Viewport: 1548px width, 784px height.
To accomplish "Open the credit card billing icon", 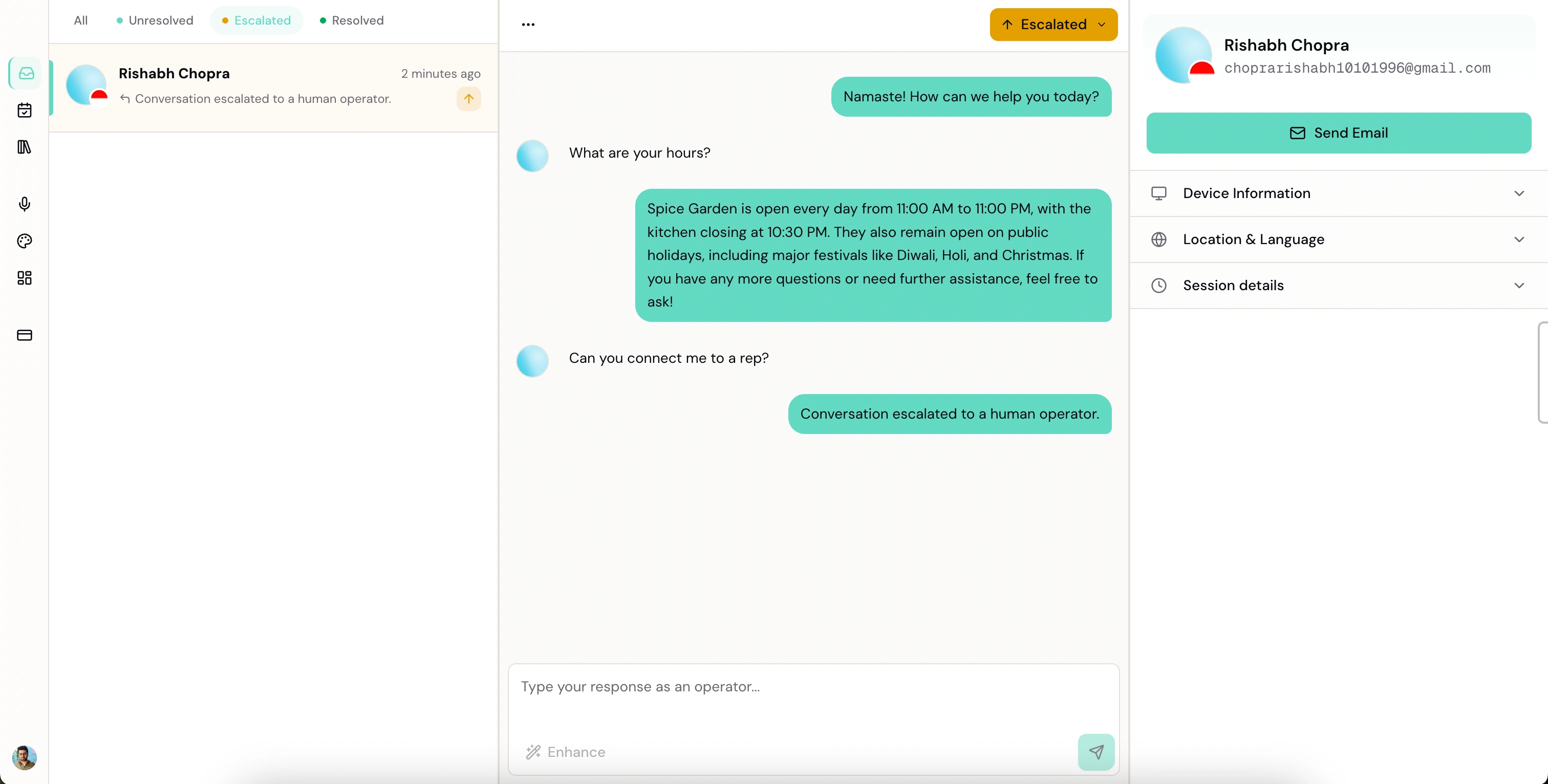I will tap(25, 335).
